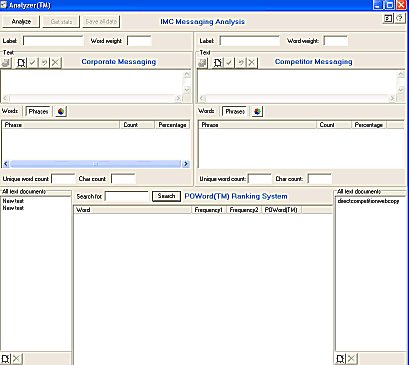Click the Word weight field in Competitor Messaging panel
Viewport: 409px width, 365px height.
pyautogui.click(x=336, y=41)
